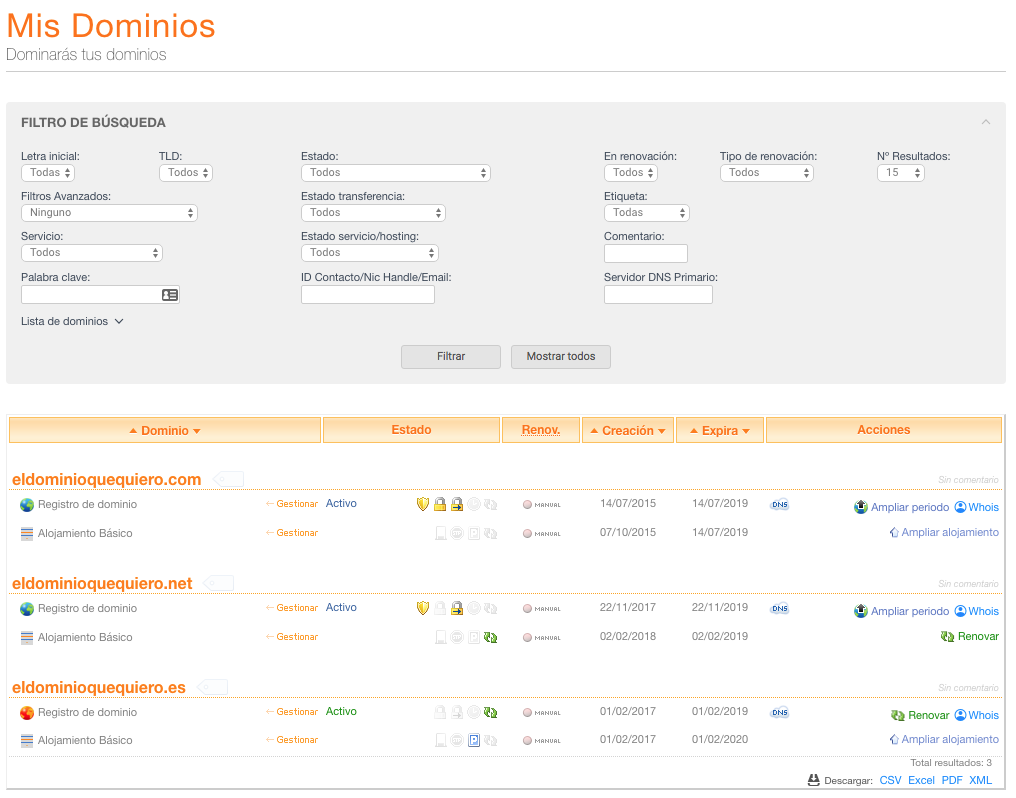Download the results as Excel
The height and width of the screenshot is (798, 1016).
tap(921, 781)
